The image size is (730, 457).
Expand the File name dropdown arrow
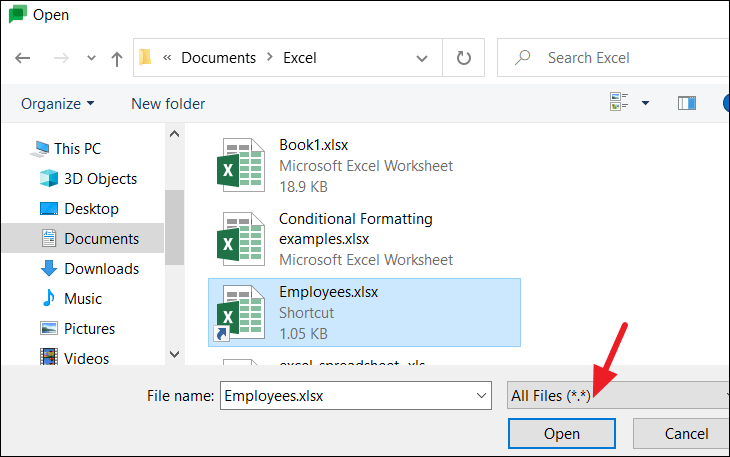click(481, 396)
